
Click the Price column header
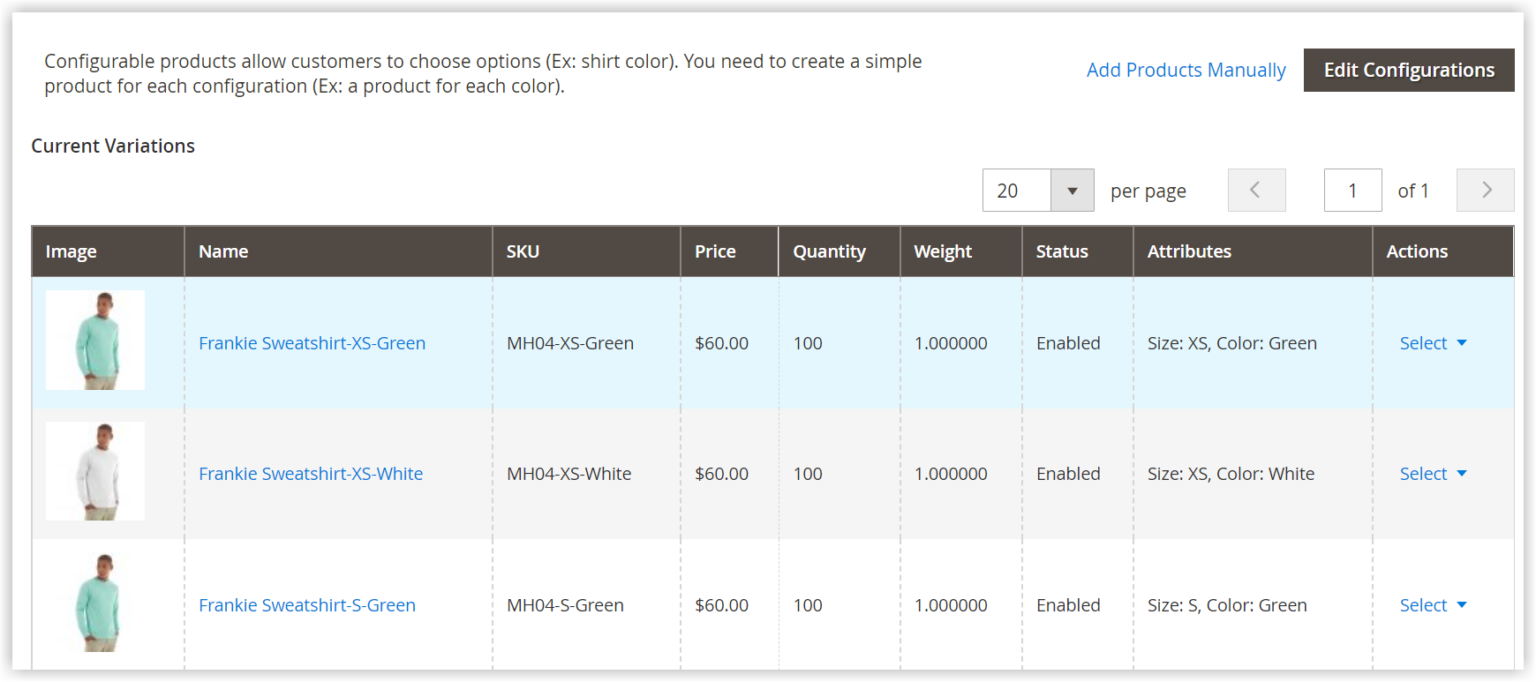click(x=715, y=251)
